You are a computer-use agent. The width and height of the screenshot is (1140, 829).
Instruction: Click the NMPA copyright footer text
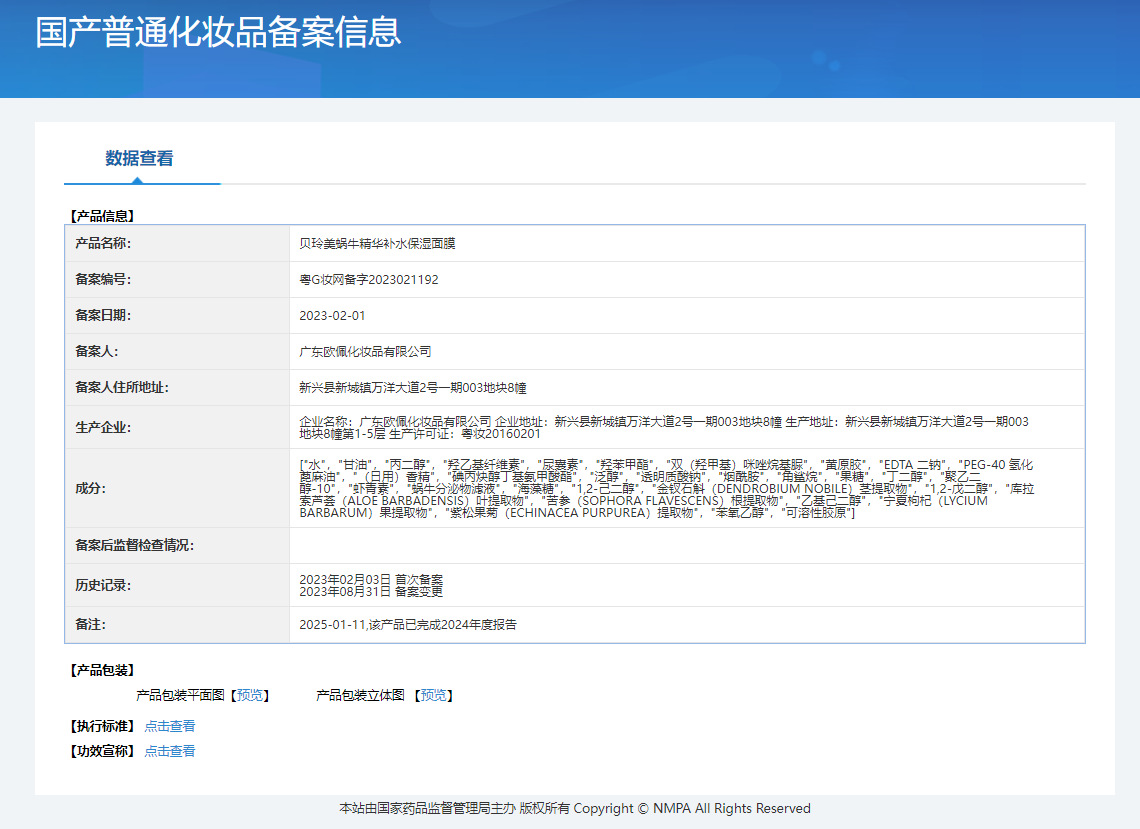575,808
